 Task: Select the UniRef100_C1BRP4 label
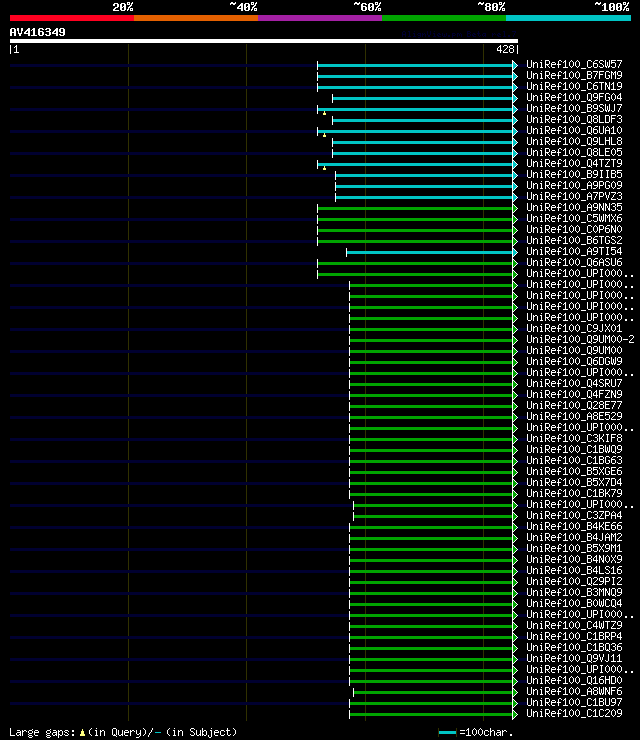[574, 636]
